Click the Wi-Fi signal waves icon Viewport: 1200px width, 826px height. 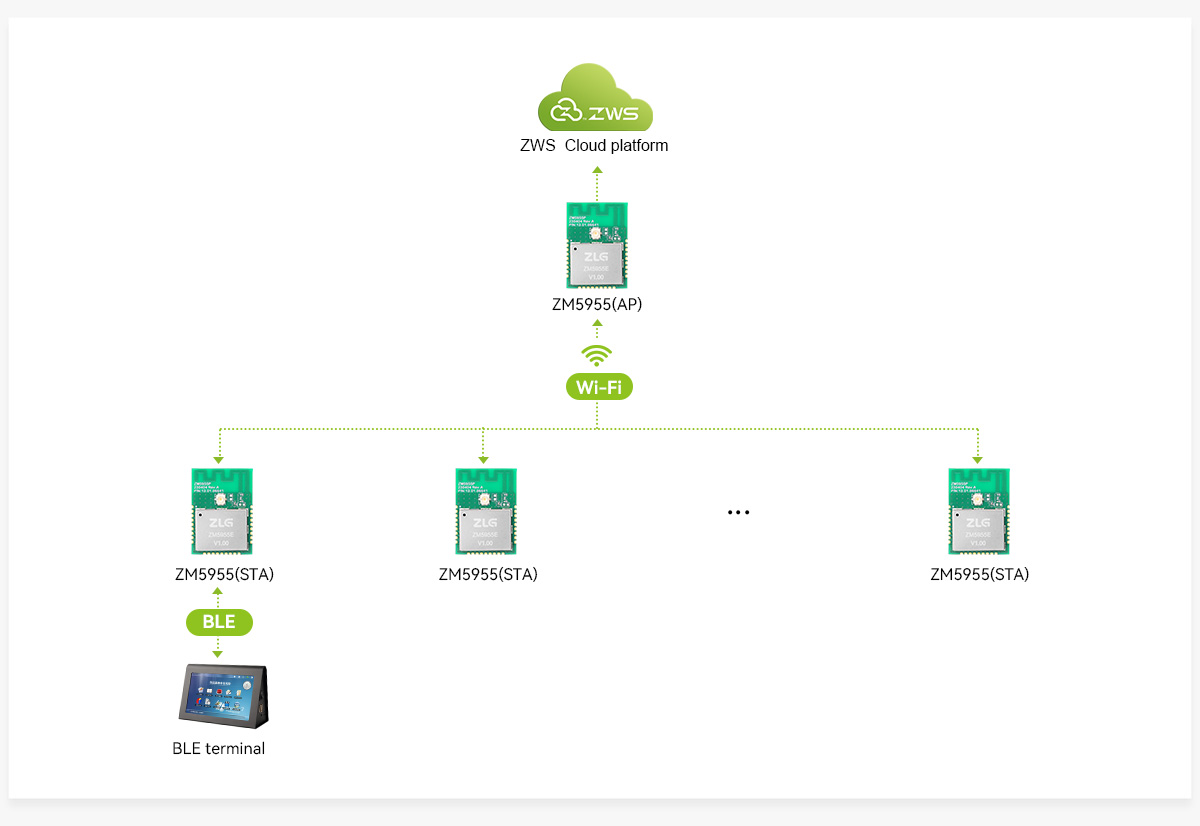(x=597, y=355)
